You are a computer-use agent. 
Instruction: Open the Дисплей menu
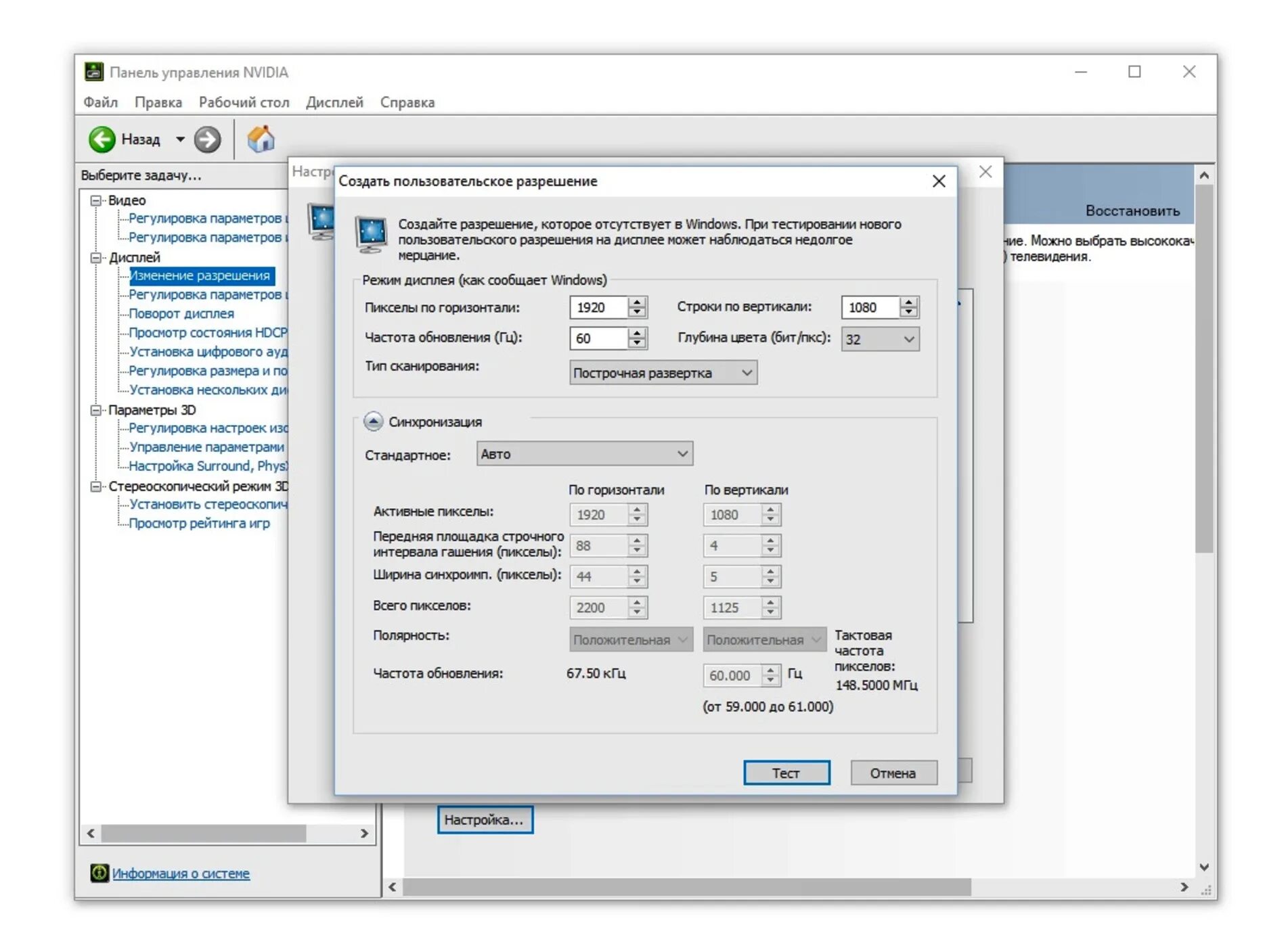(x=334, y=102)
